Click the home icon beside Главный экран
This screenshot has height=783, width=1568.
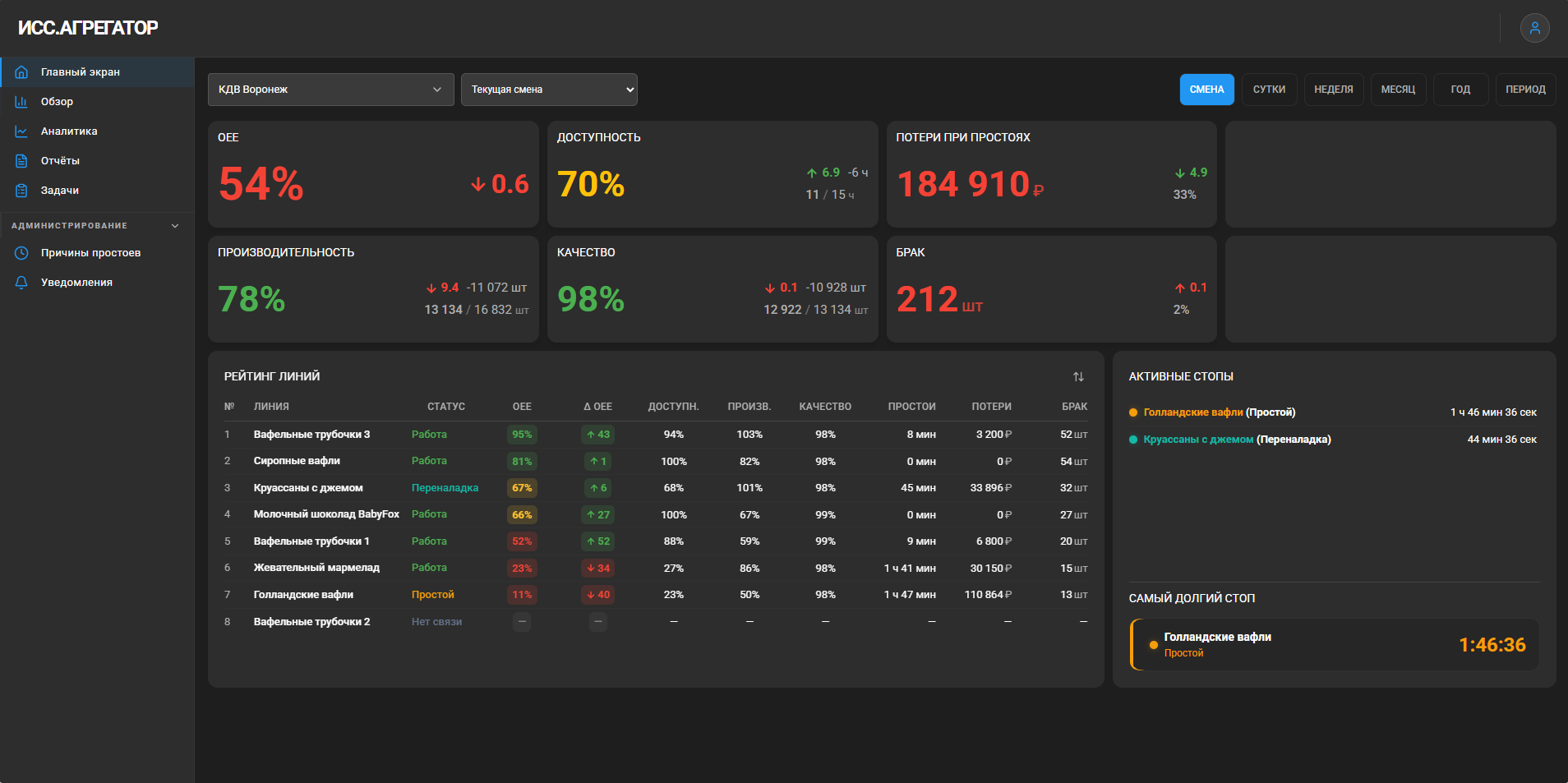[21, 72]
